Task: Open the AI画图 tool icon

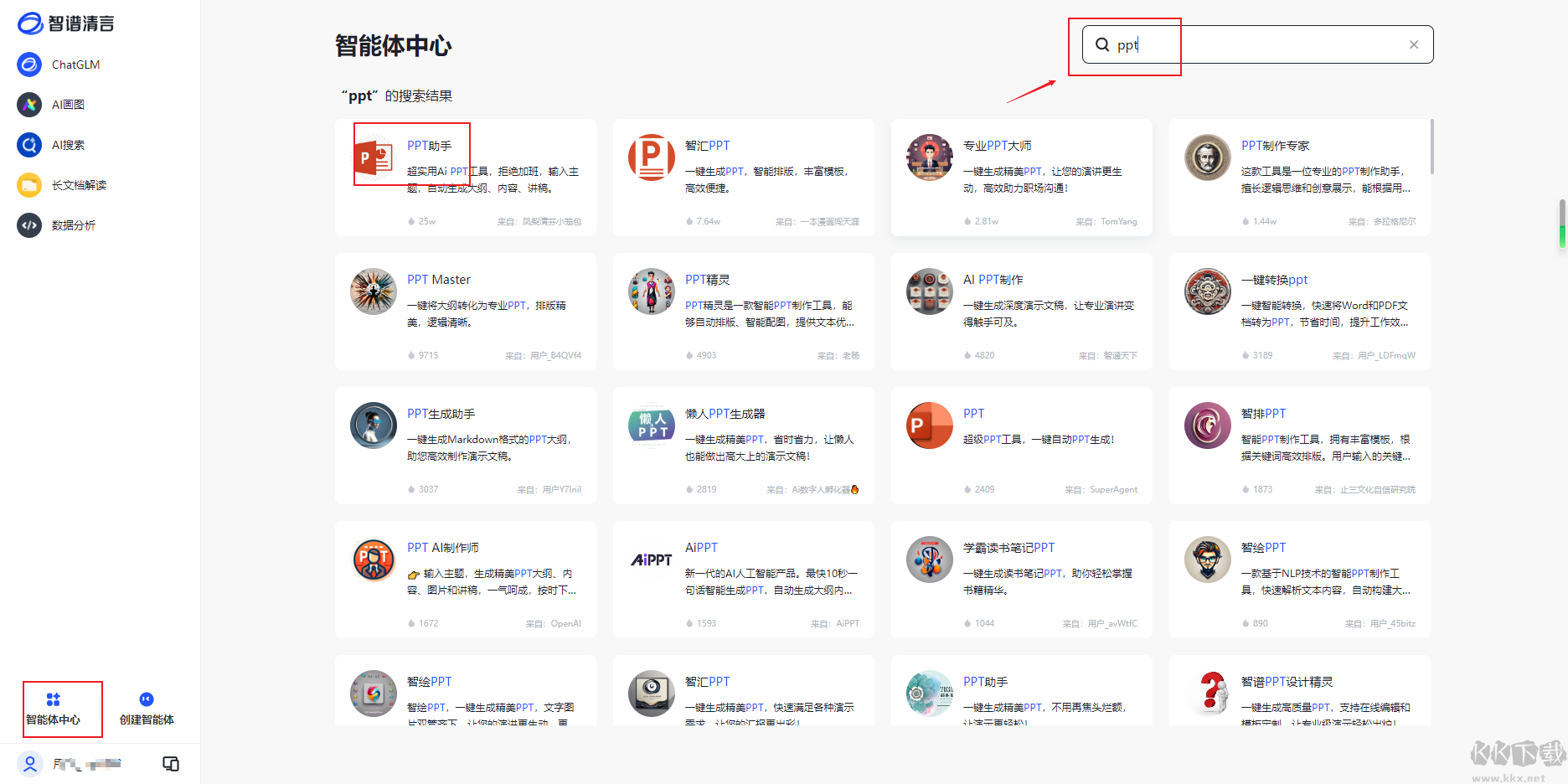Action: pyautogui.click(x=29, y=104)
